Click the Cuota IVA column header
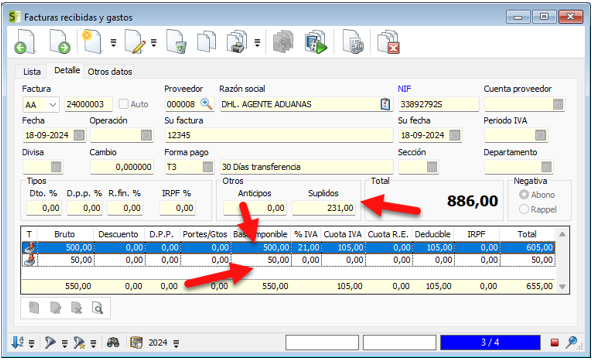This screenshot has width=592, height=360. pyautogui.click(x=343, y=234)
